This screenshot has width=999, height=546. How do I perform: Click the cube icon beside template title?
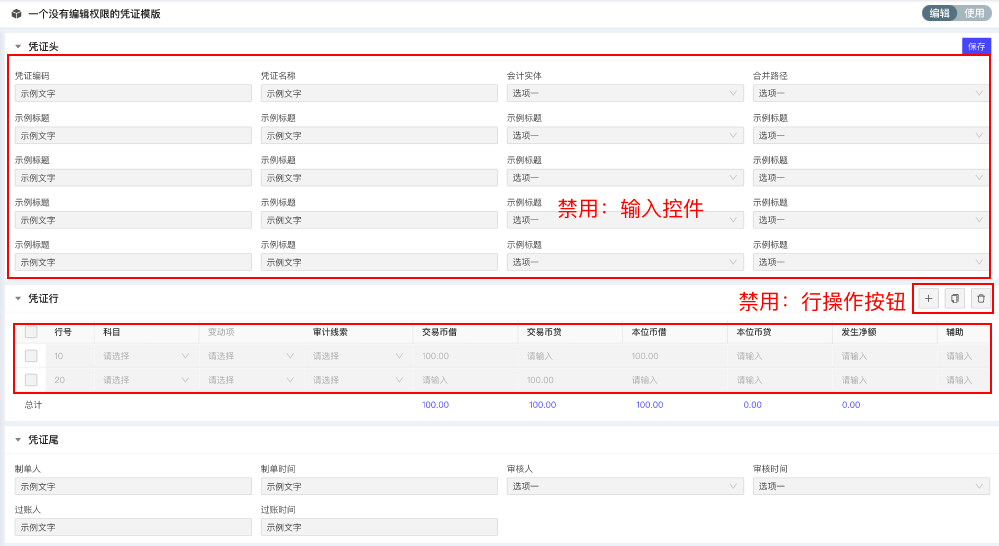click(x=16, y=14)
